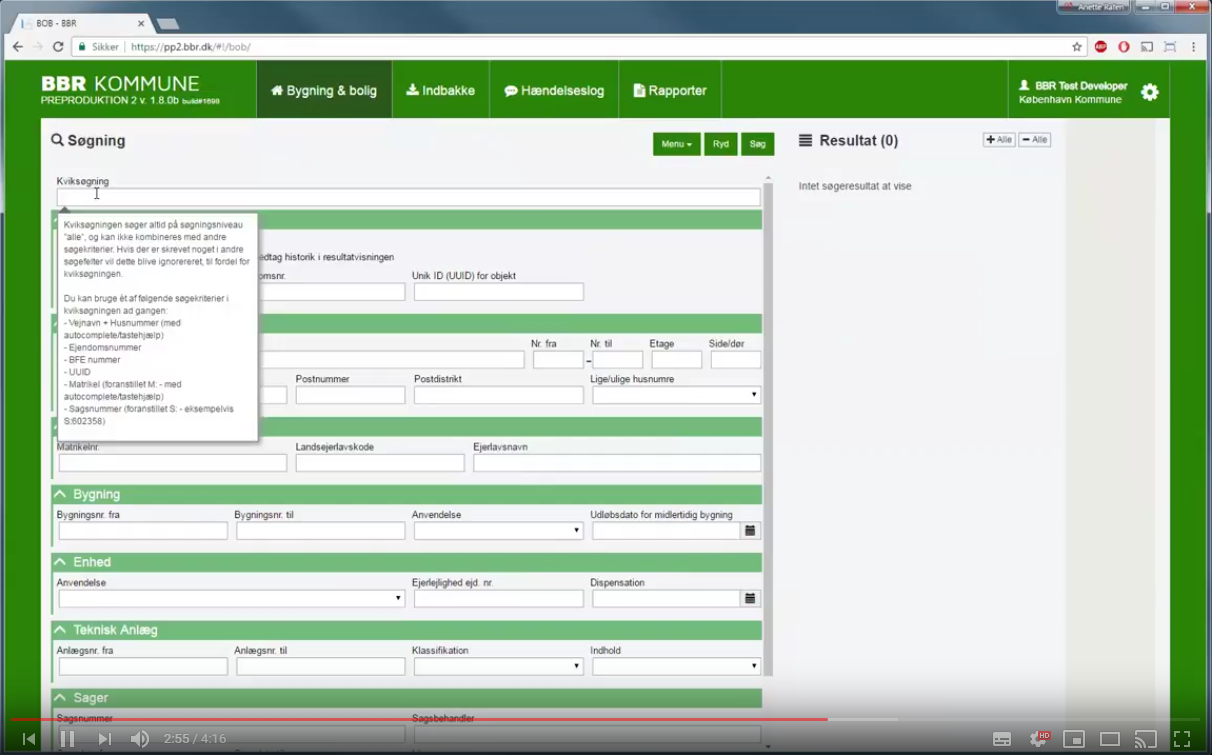Click the Adblock Plus extension icon

(x=1101, y=47)
